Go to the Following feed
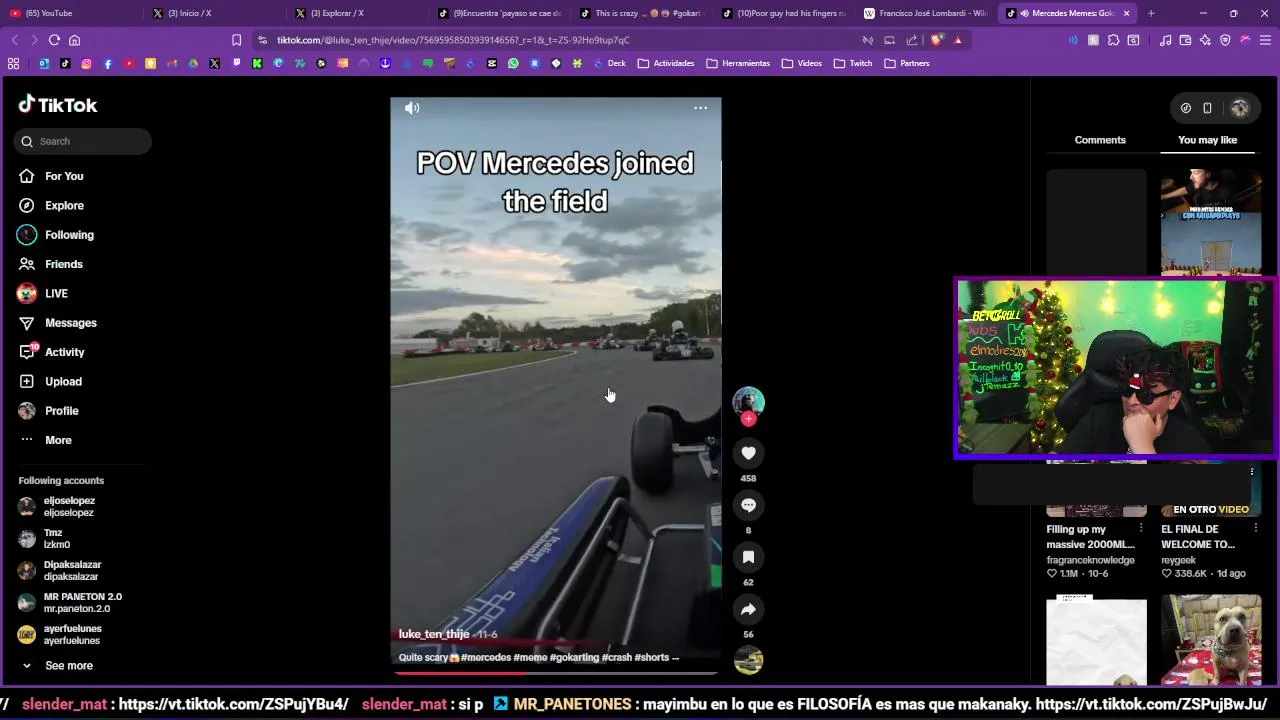Viewport: 1280px width, 720px height. (x=55, y=235)
